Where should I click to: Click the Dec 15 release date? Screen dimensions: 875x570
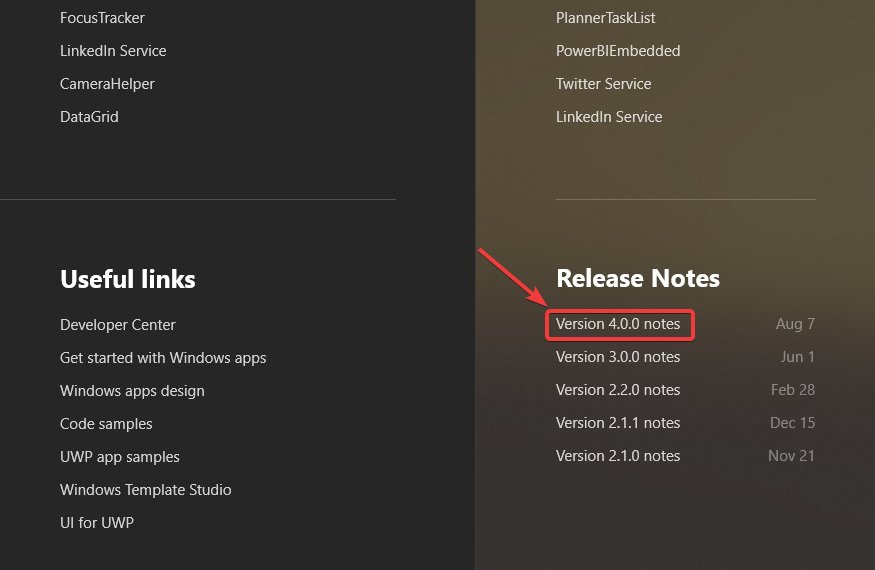click(792, 423)
